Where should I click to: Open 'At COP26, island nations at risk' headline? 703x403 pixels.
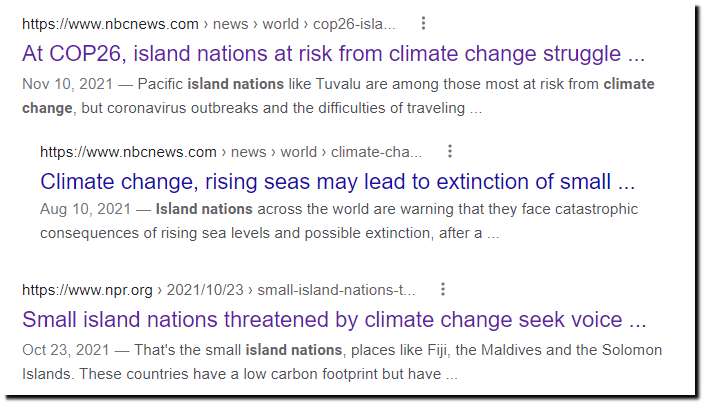click(333, 54)
